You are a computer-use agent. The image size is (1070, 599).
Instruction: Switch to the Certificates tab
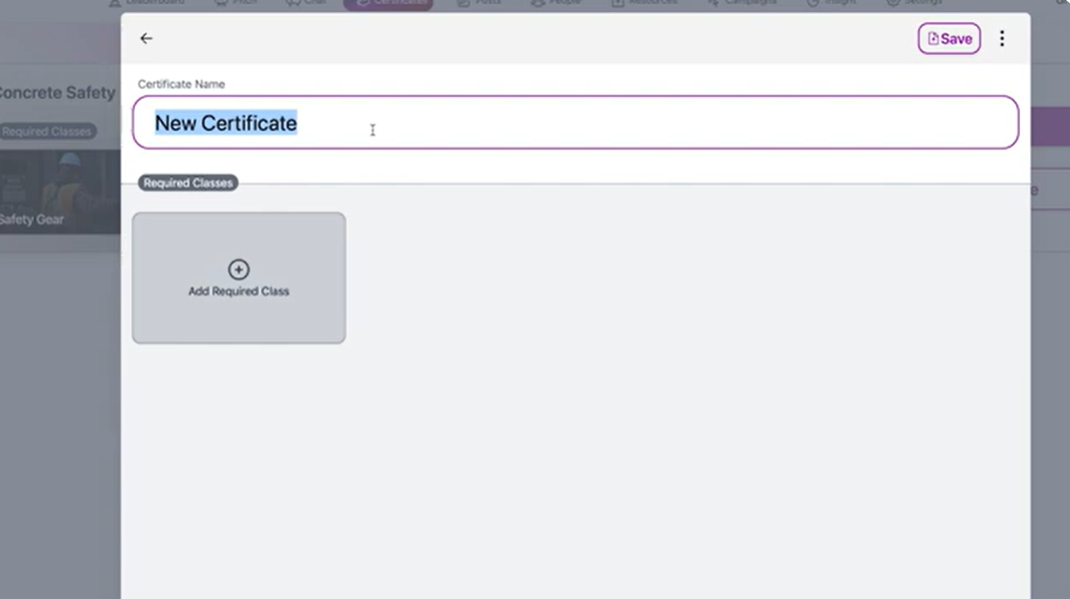[x=388, y=3]
